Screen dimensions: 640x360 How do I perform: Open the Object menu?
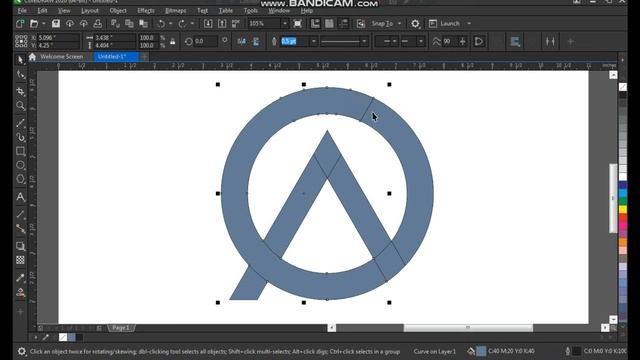pos(118,11)
